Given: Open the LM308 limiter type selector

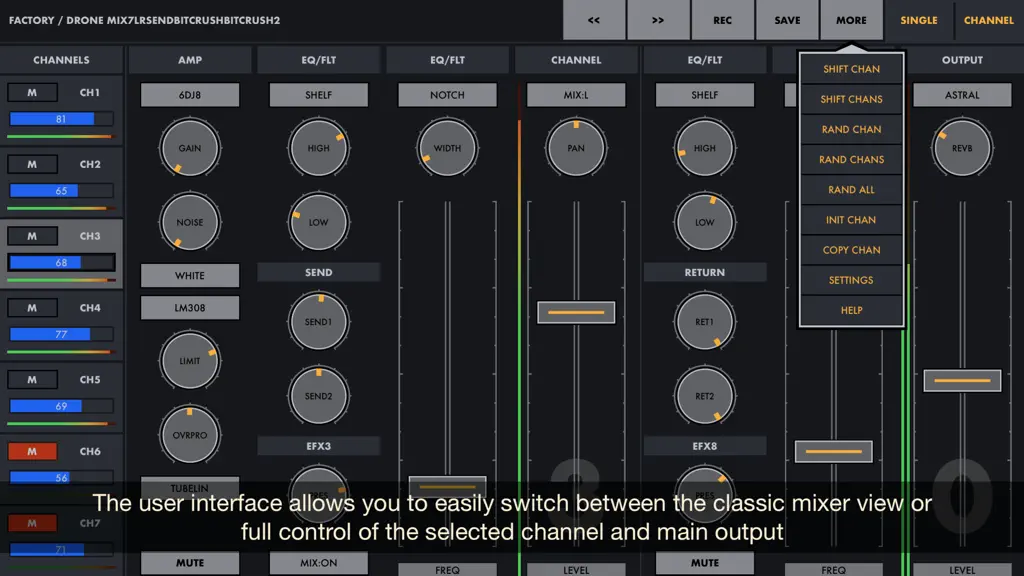Looking at the screenshot, I should 190,308.
